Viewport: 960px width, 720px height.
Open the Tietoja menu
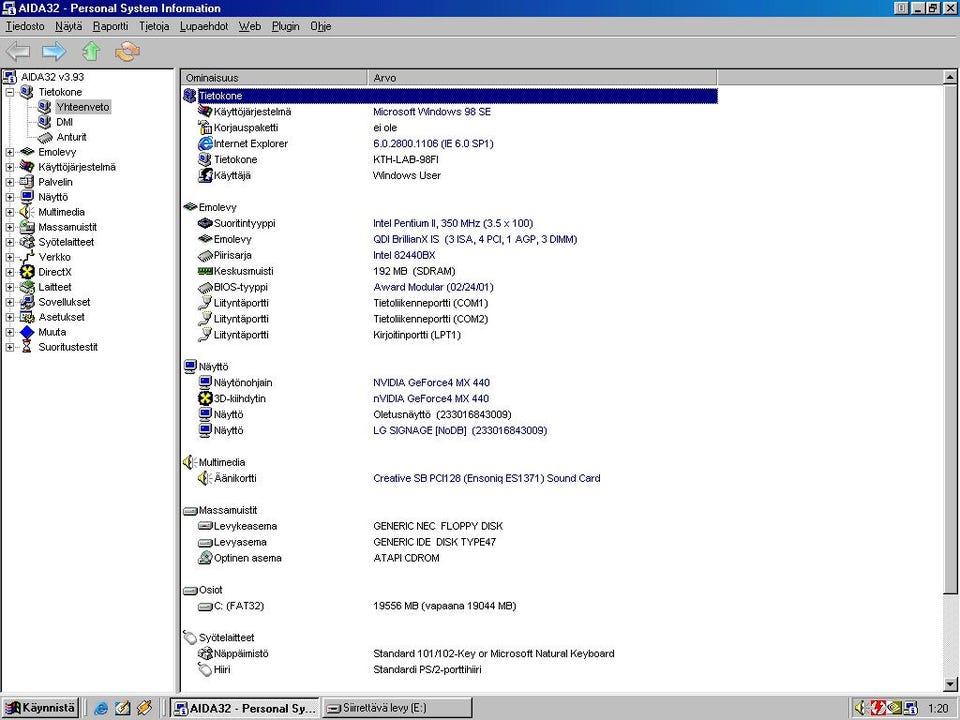pos(154,26)
